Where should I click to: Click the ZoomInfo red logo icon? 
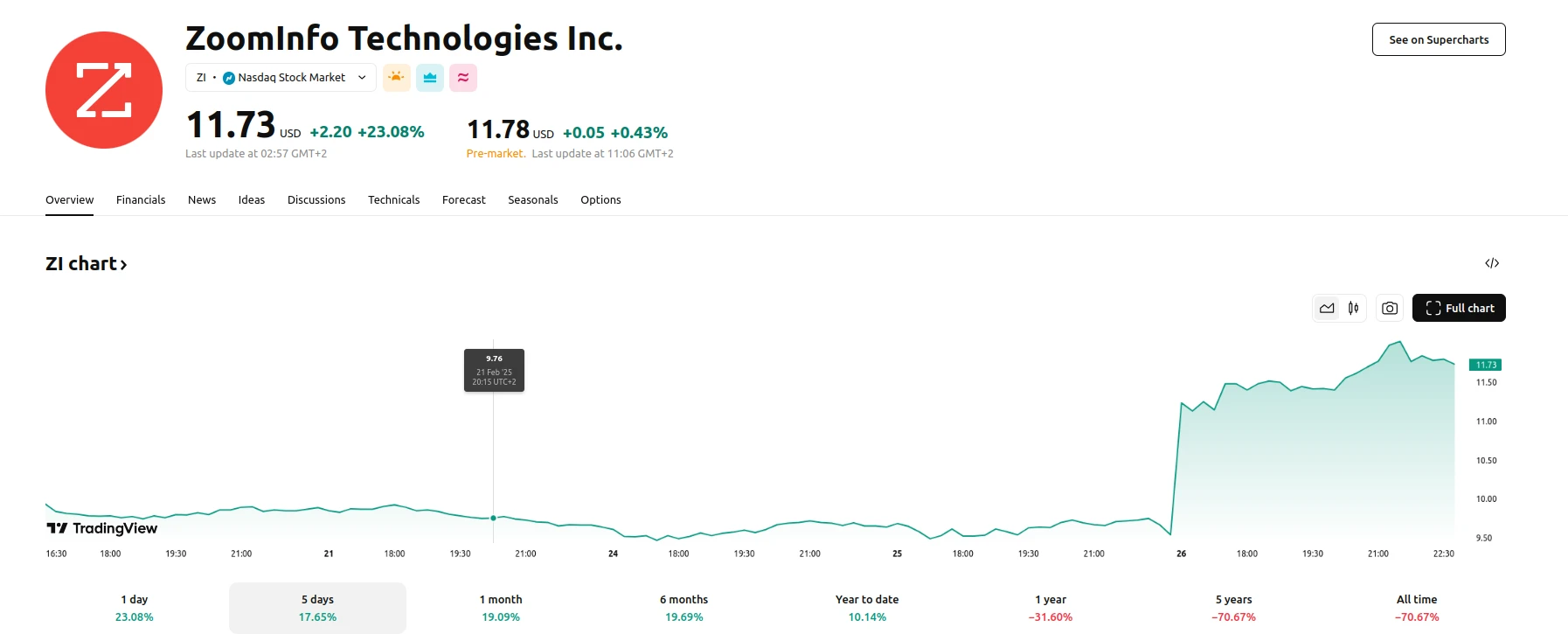pyautogui.click(x=104, y=90)
